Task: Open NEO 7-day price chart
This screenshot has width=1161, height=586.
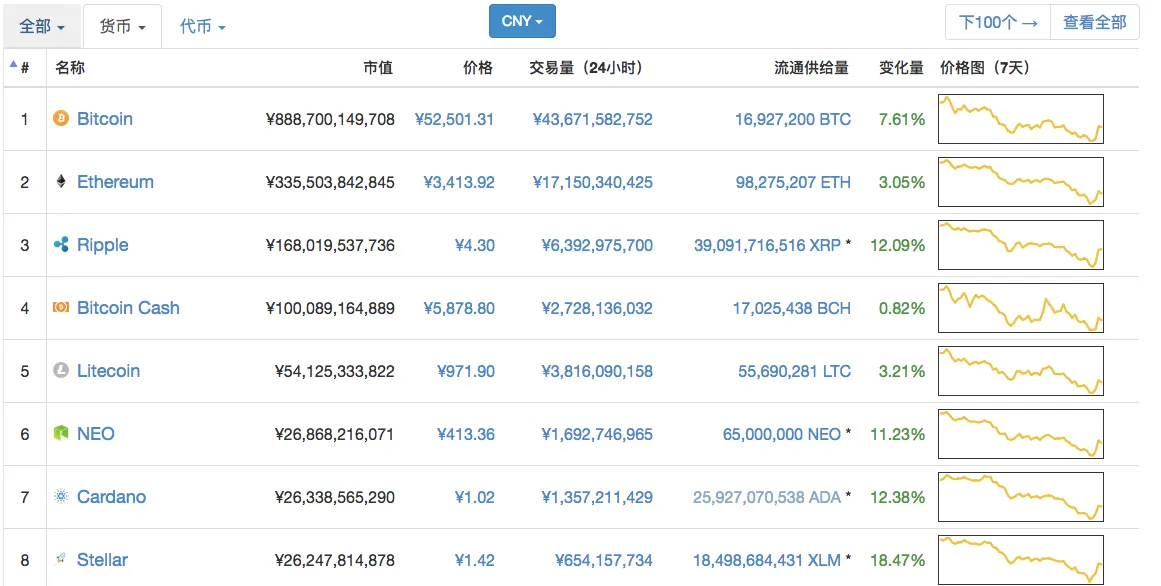Action: click(1020, 433)
